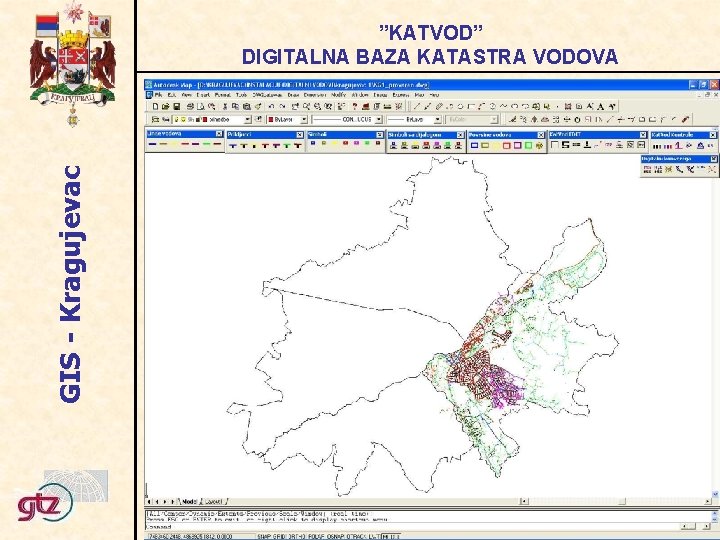720x540 pixels.
Task: Open the Draw menu
Action: coord(293,95)
